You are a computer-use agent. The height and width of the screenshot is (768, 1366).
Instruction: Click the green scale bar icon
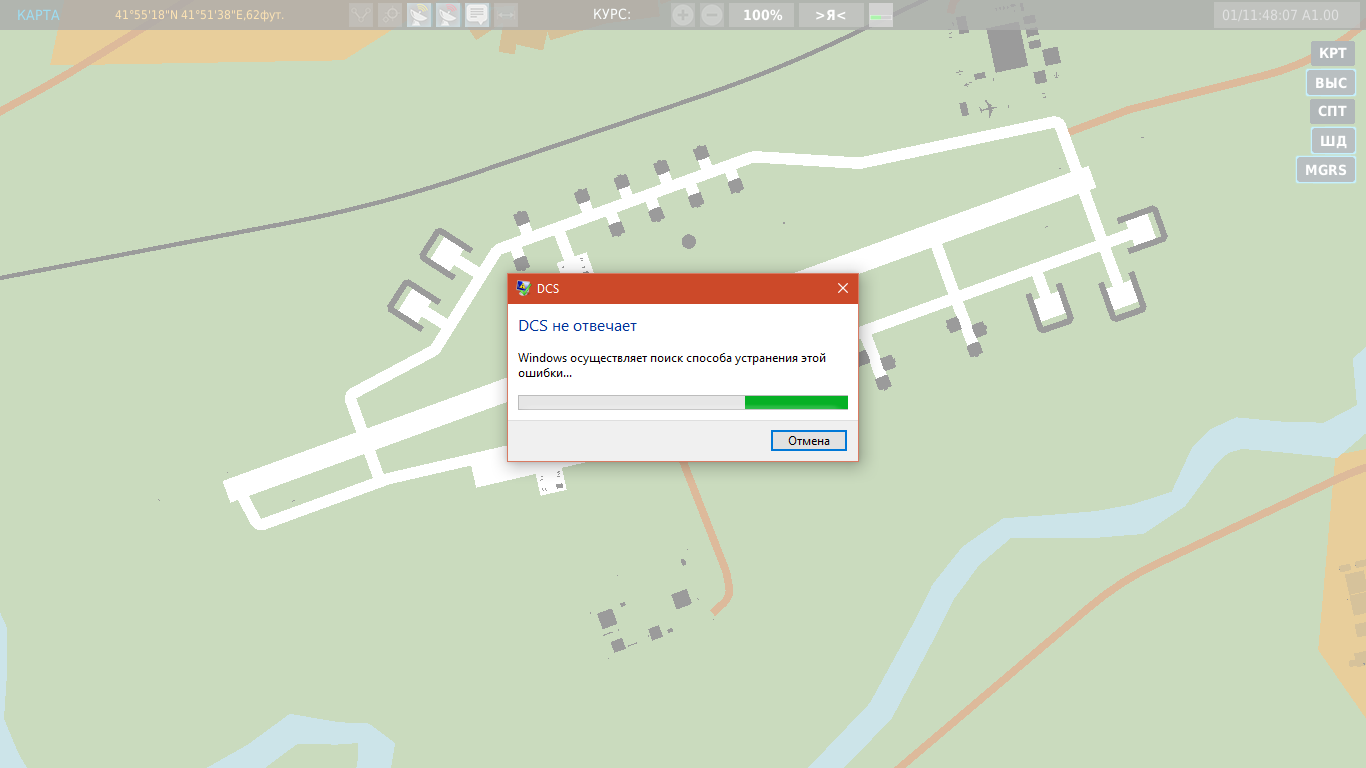coord(881,15)
